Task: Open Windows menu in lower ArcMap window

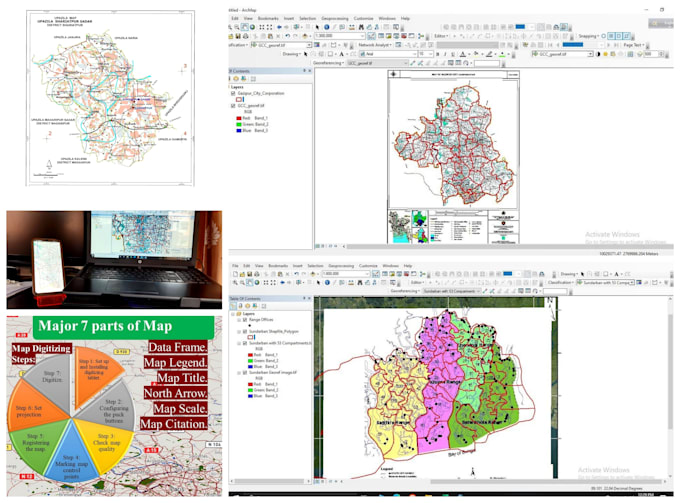Action: (390, 266)
